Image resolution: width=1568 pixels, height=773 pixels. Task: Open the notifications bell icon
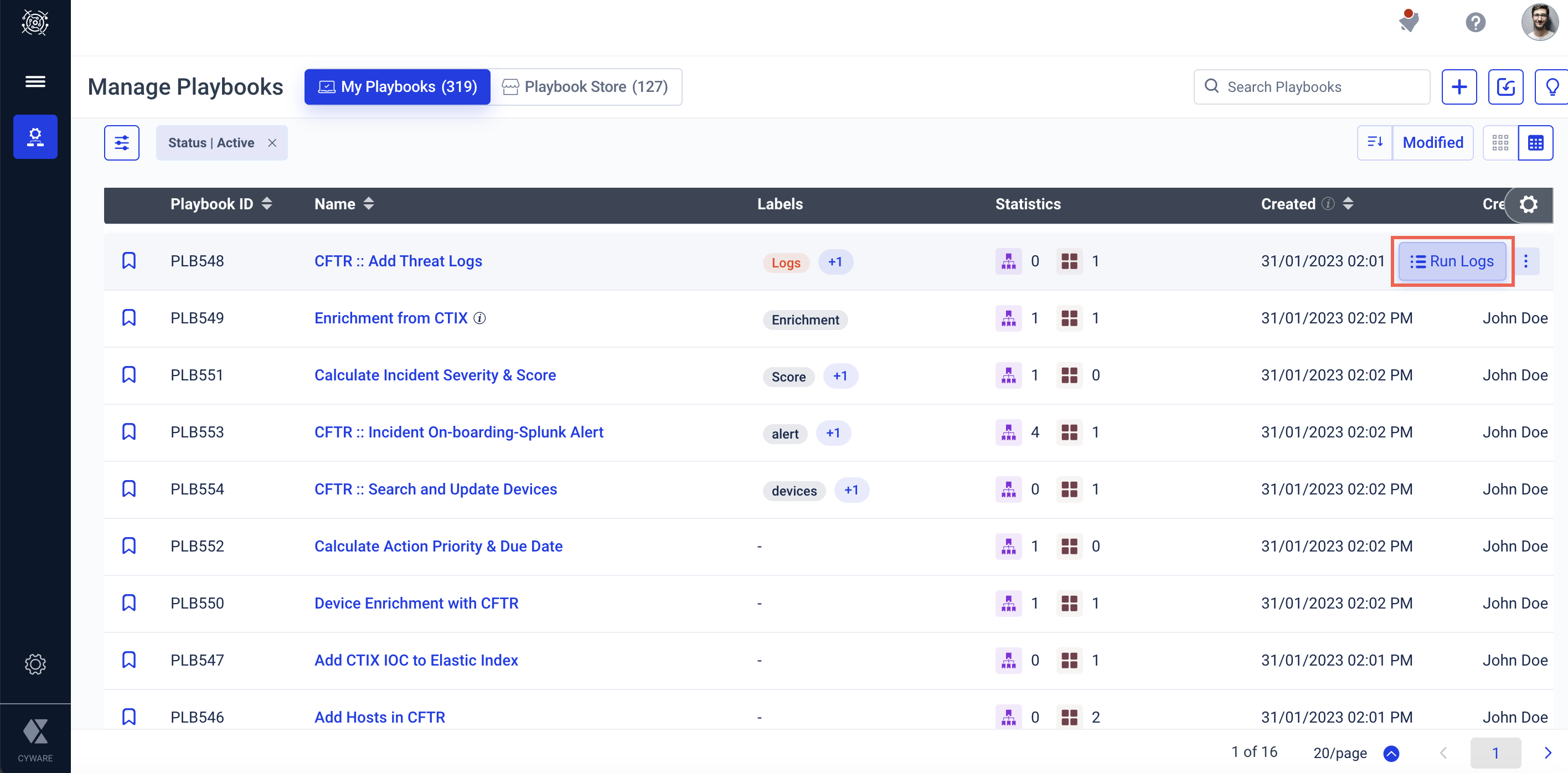[1408, 22]
